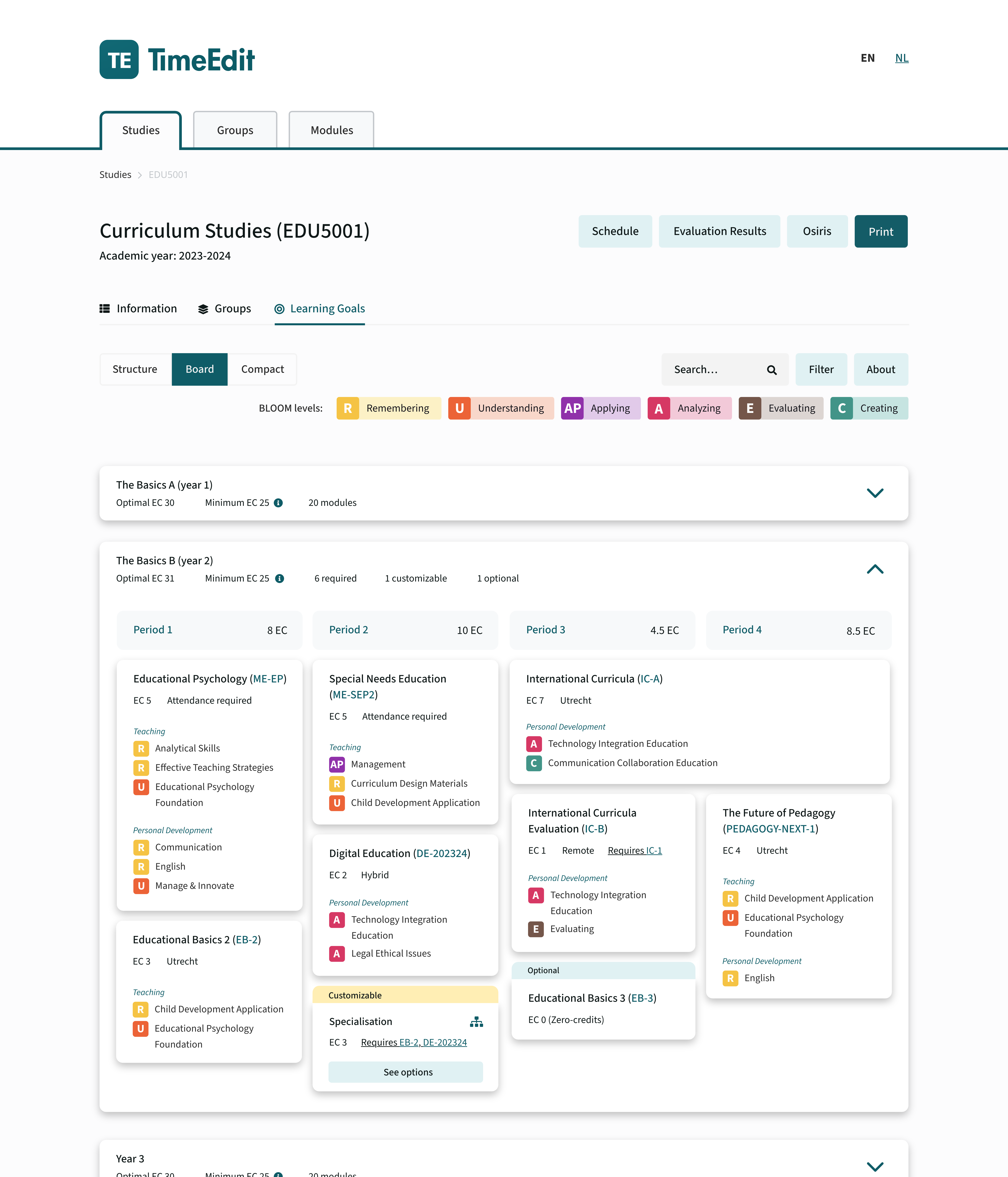Switch to Compact view
This screenshot has height=1177, width=1008.
[x=262, y=369]
